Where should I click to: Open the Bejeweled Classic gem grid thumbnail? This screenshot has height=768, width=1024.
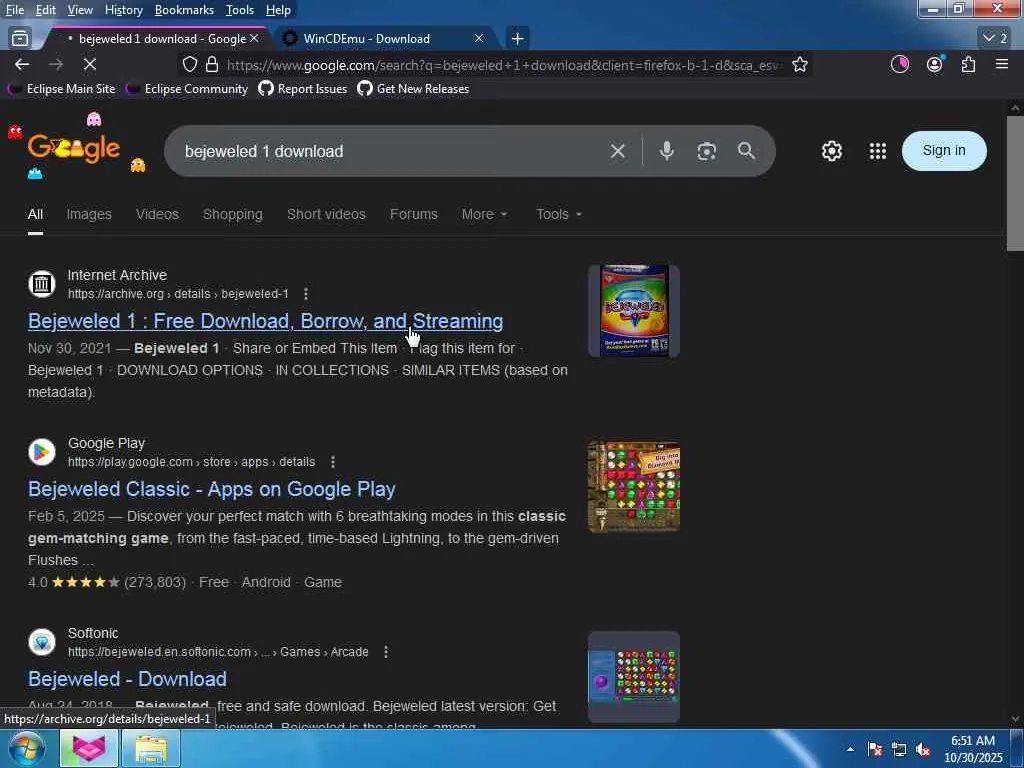[633, 487]
